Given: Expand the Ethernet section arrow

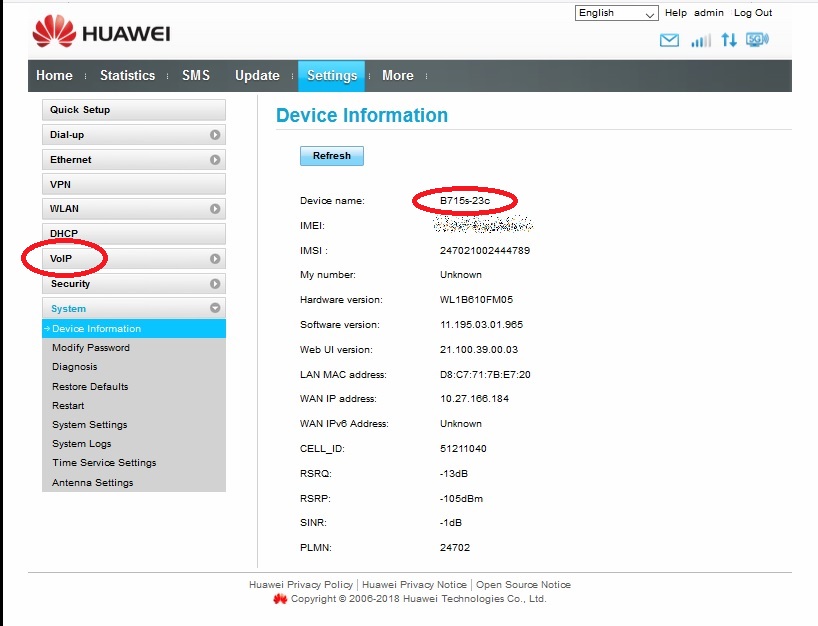Looking at the screenshot, I should (215, 160).
